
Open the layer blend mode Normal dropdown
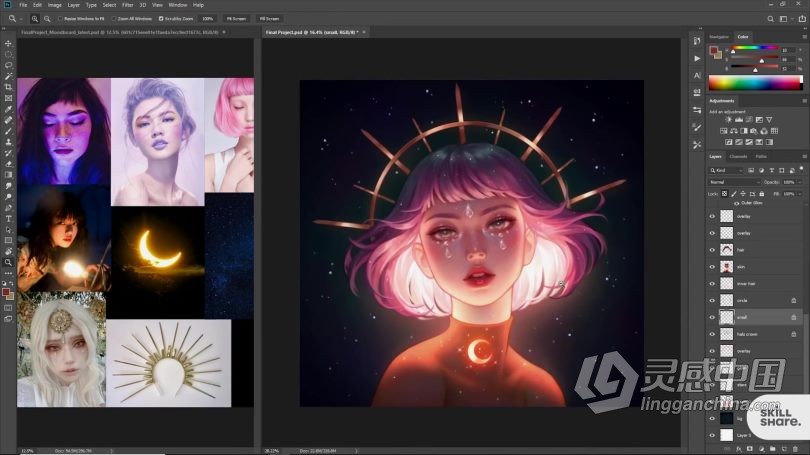point(734,182)
